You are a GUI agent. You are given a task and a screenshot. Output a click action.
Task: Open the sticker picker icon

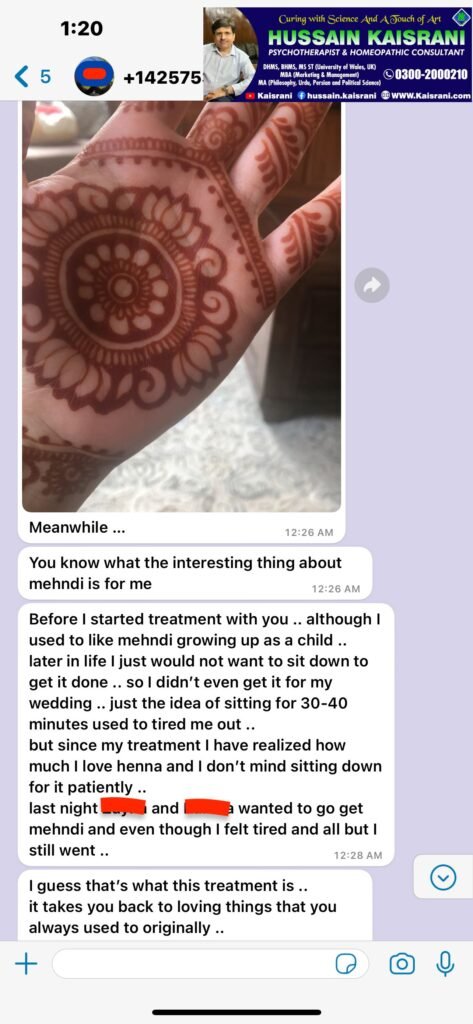344,964
